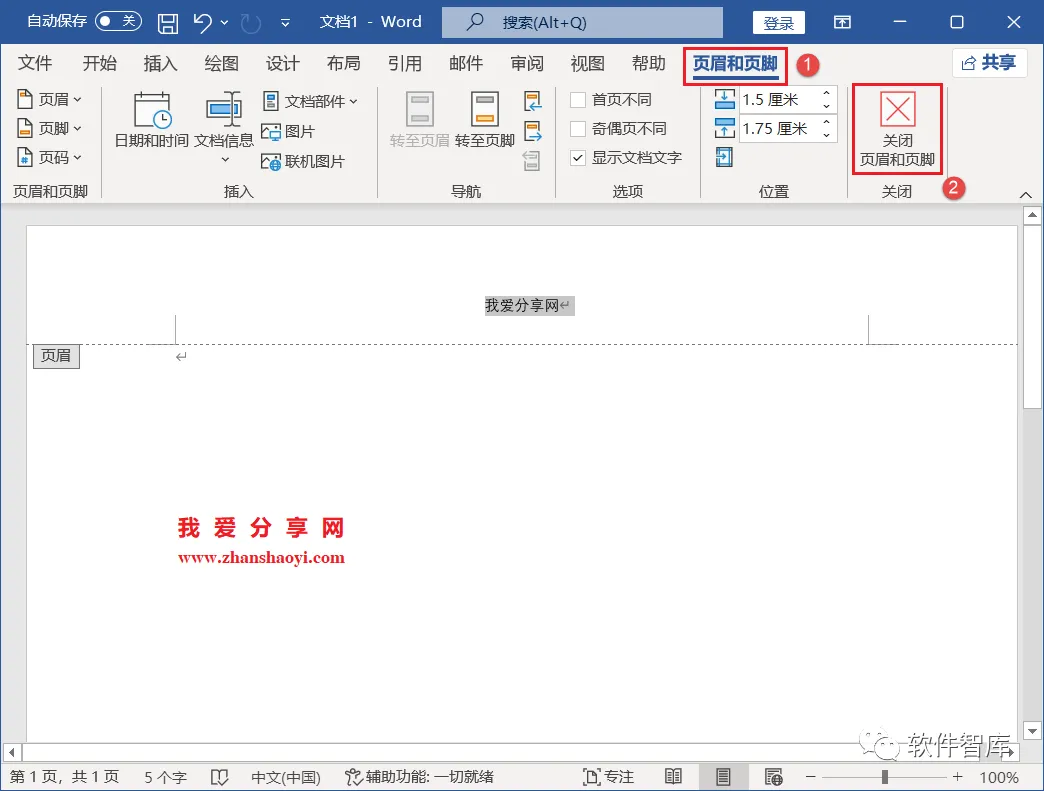Click header-from-top 1.5 厘米 field
This screenshot has height=791, width=1044.
coord(778,100)
